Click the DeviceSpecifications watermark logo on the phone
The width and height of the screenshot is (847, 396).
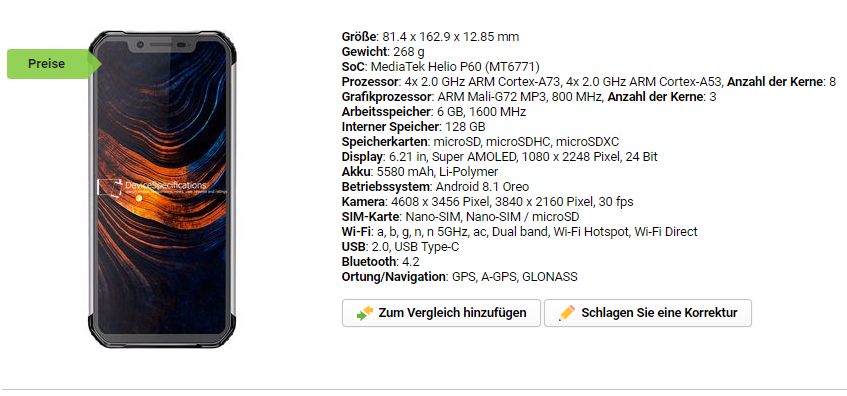pos(151,187)
